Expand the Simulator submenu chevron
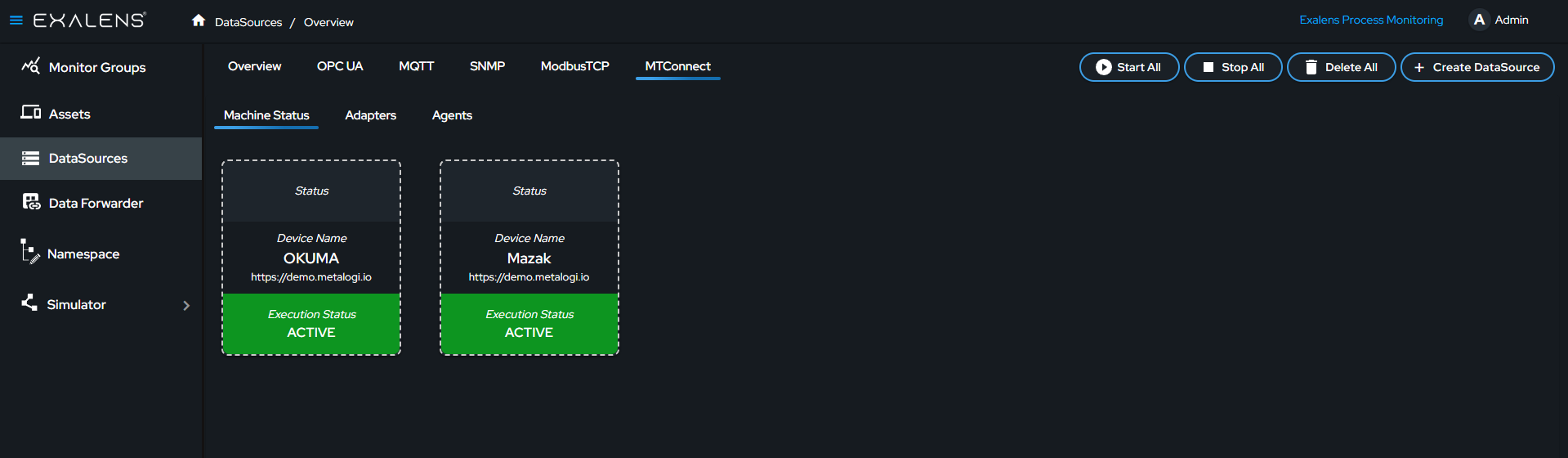This screenshot has width=1568, height=458. coord(186,305)
